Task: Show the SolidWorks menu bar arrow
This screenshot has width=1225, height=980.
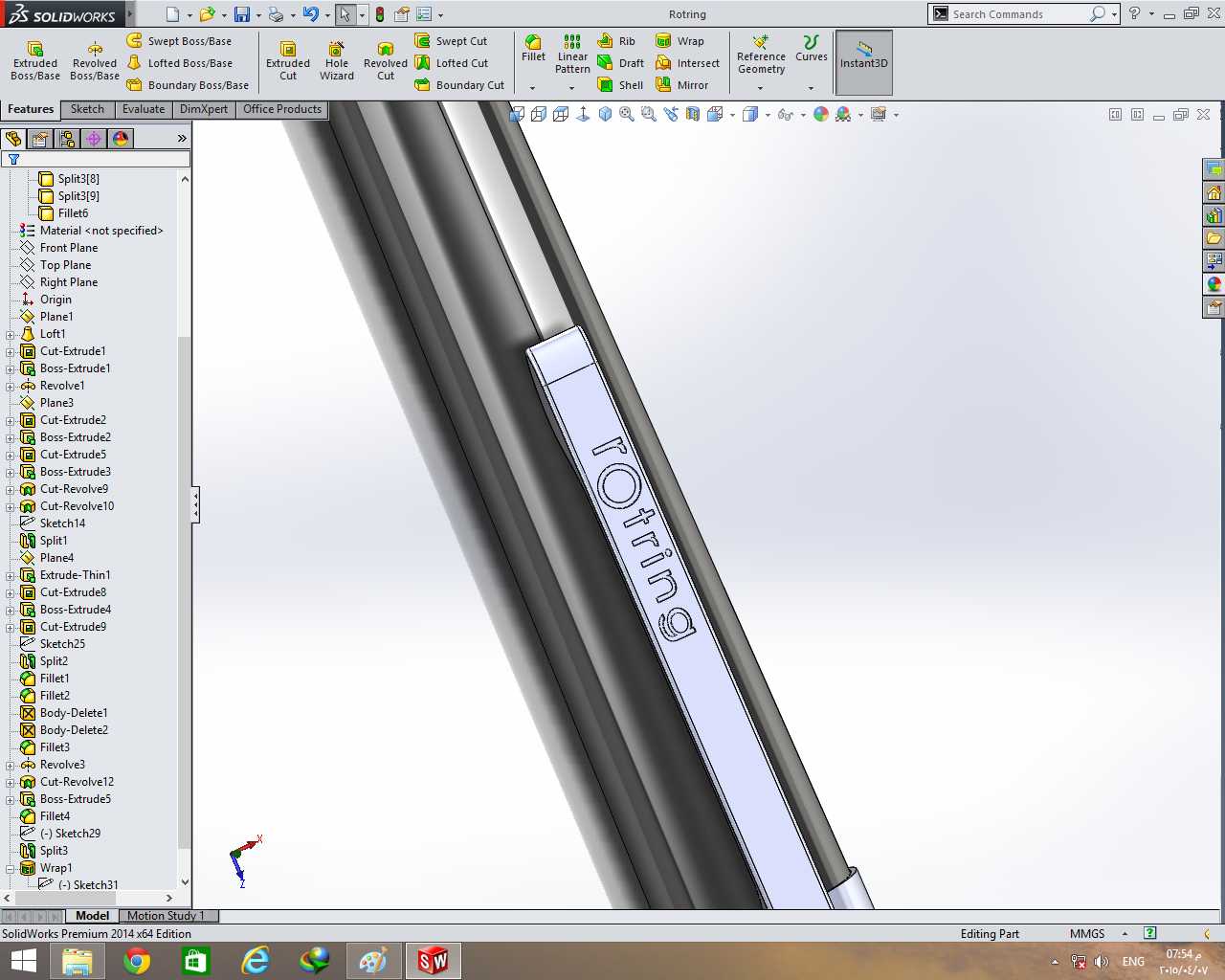Action: 130,14
